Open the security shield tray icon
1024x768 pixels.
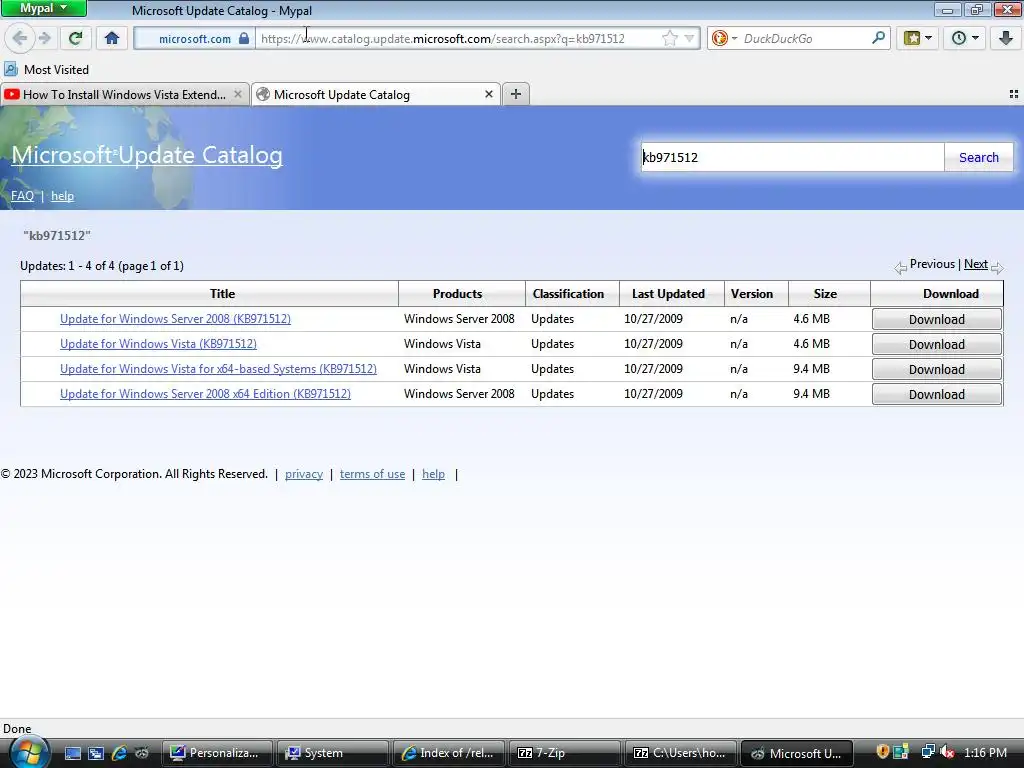coord(882,752)
